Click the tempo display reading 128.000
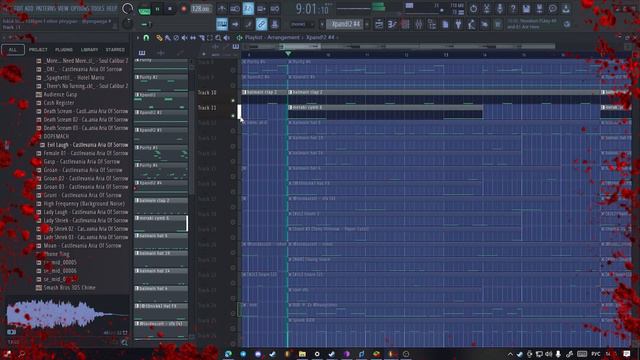Screen dimensions: 640x360 coord(201,9)
